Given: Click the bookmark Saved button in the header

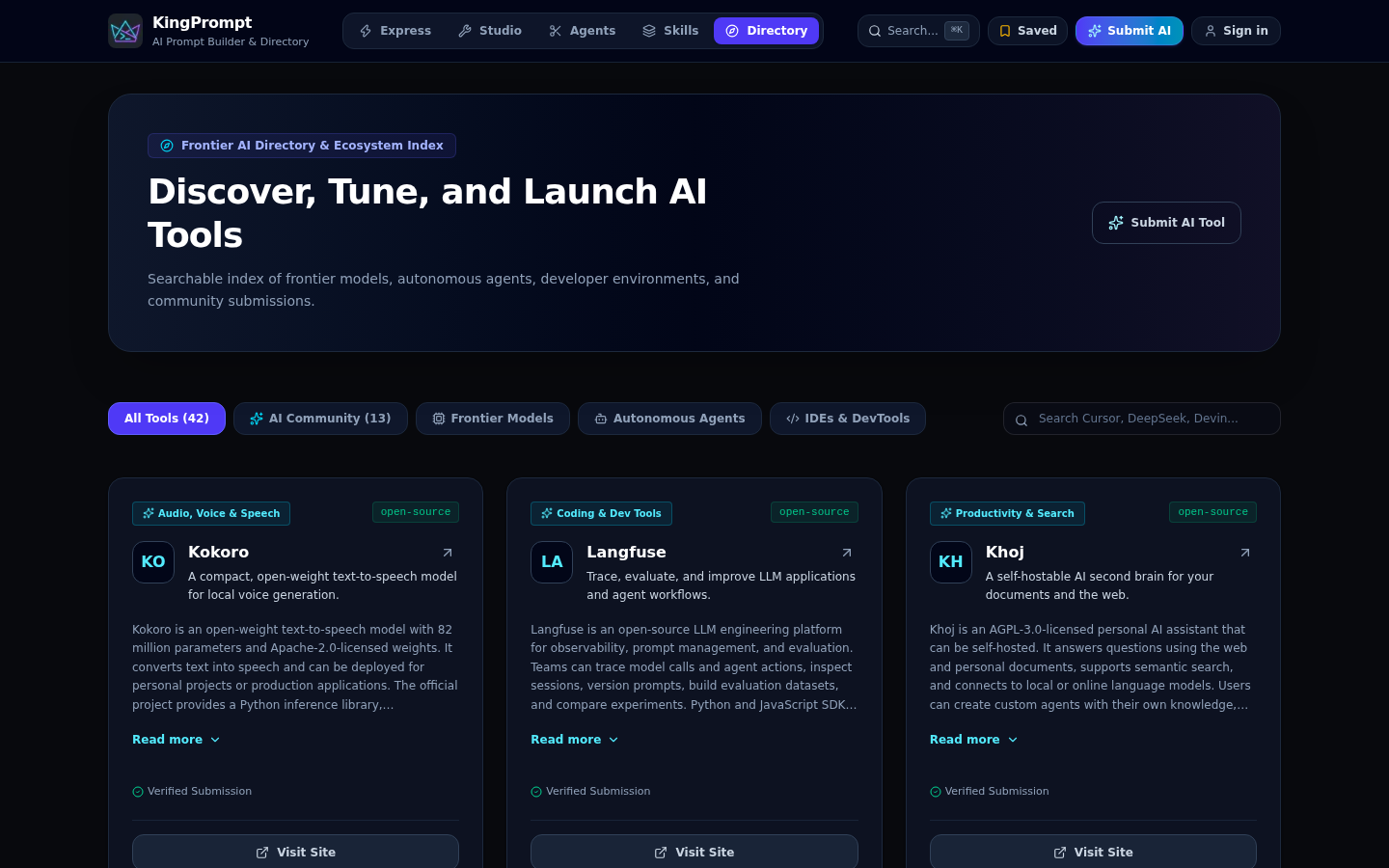Looking at the screenshot, I should tap(1027, 31).
